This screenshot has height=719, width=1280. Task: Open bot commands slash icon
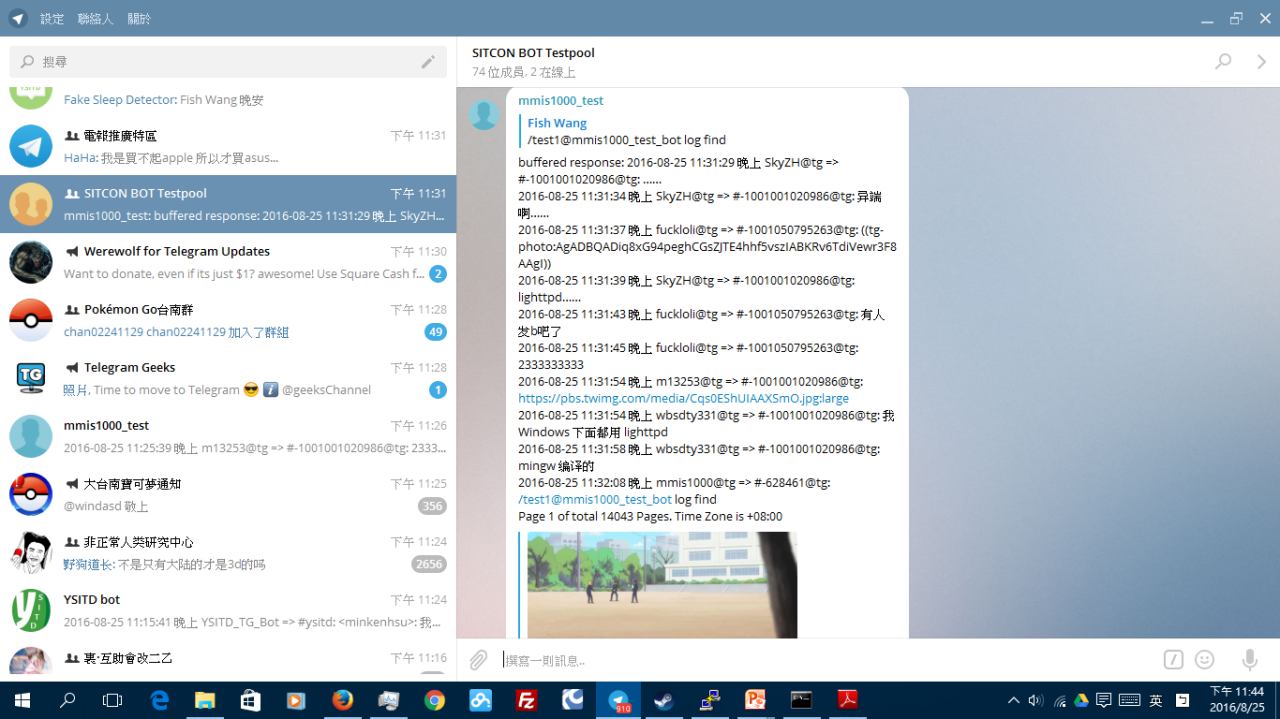[1173, 660]
